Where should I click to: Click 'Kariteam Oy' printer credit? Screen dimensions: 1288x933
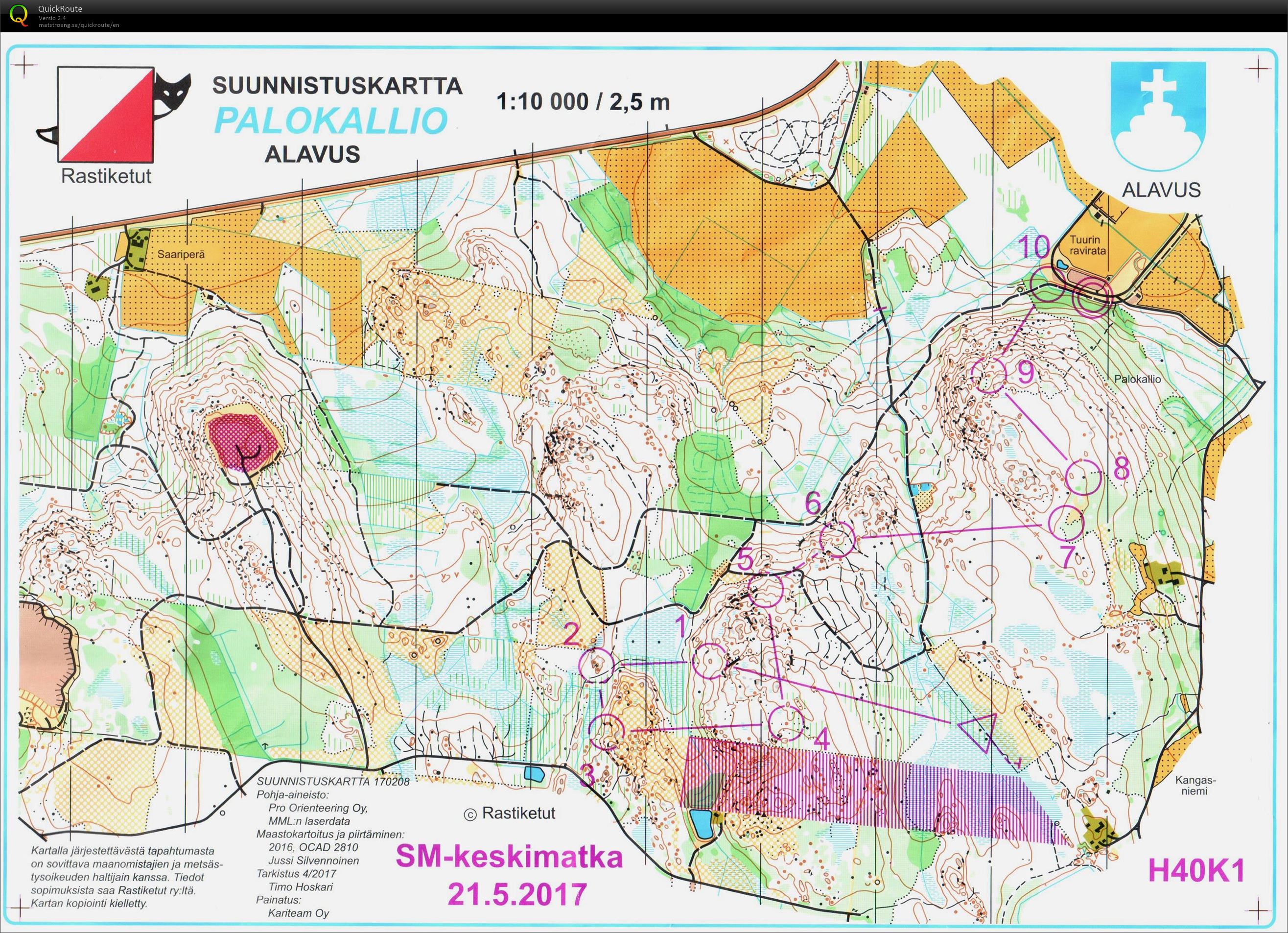coord(299,914)
